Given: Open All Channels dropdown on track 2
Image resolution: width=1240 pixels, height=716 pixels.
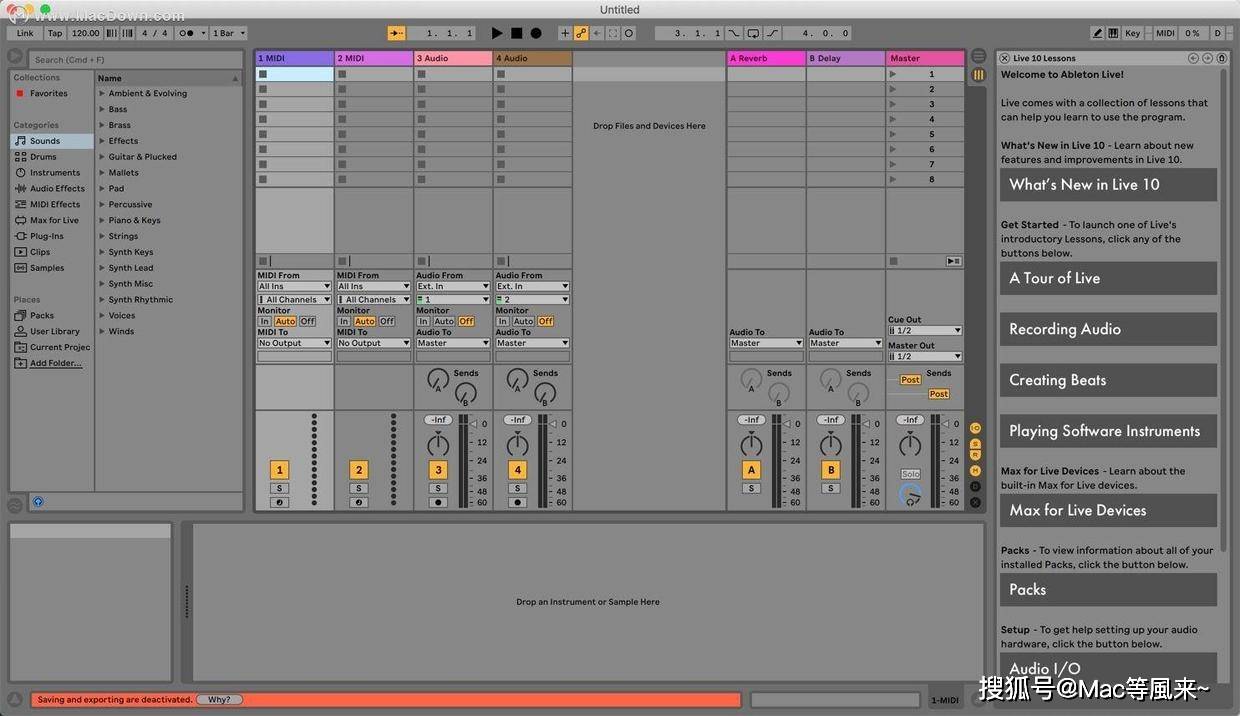Looking at the screenshot, I should point(373,299).
